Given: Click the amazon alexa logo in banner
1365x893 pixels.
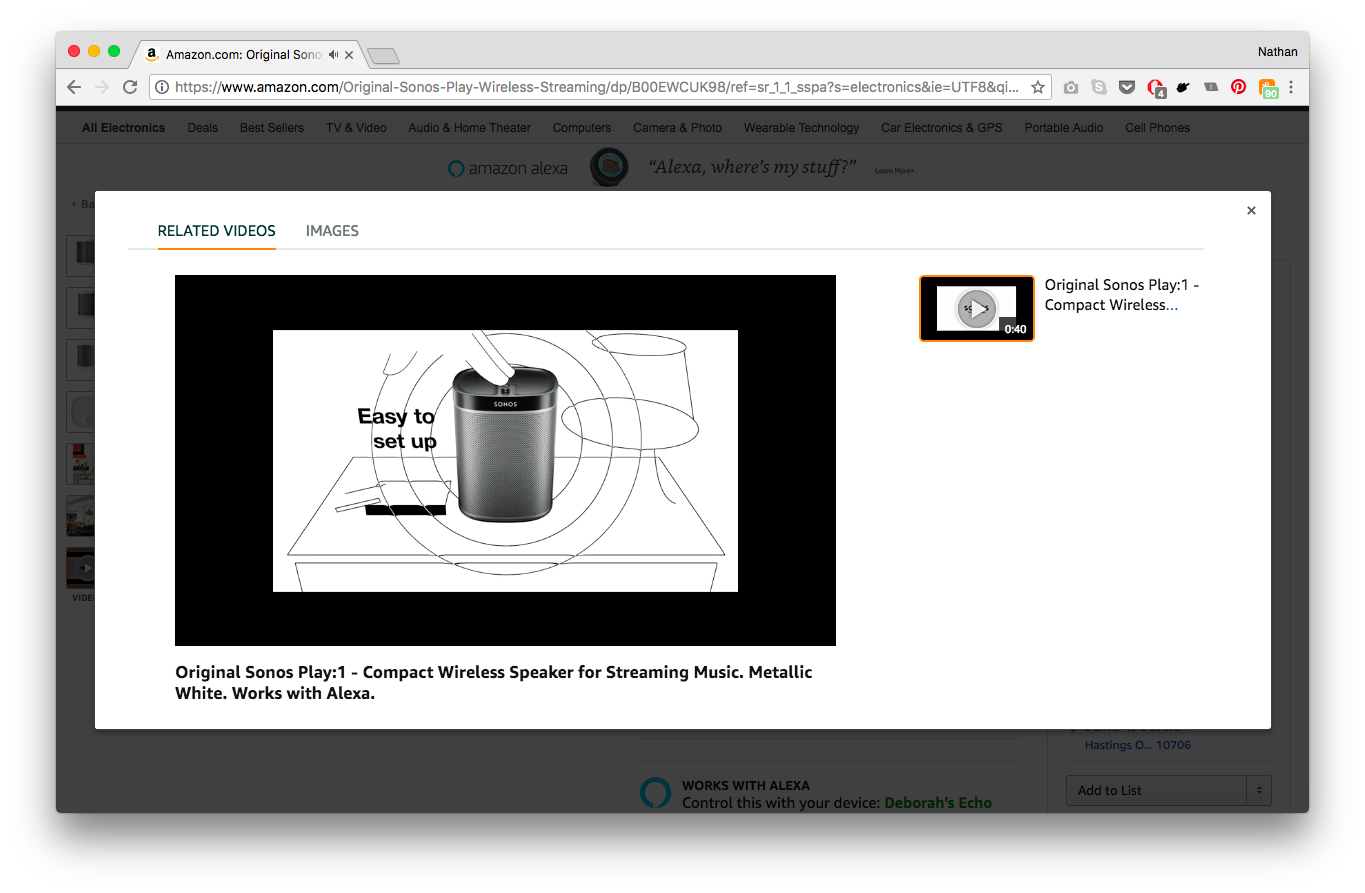Looking at the screenshot, I should coord(508,168).
